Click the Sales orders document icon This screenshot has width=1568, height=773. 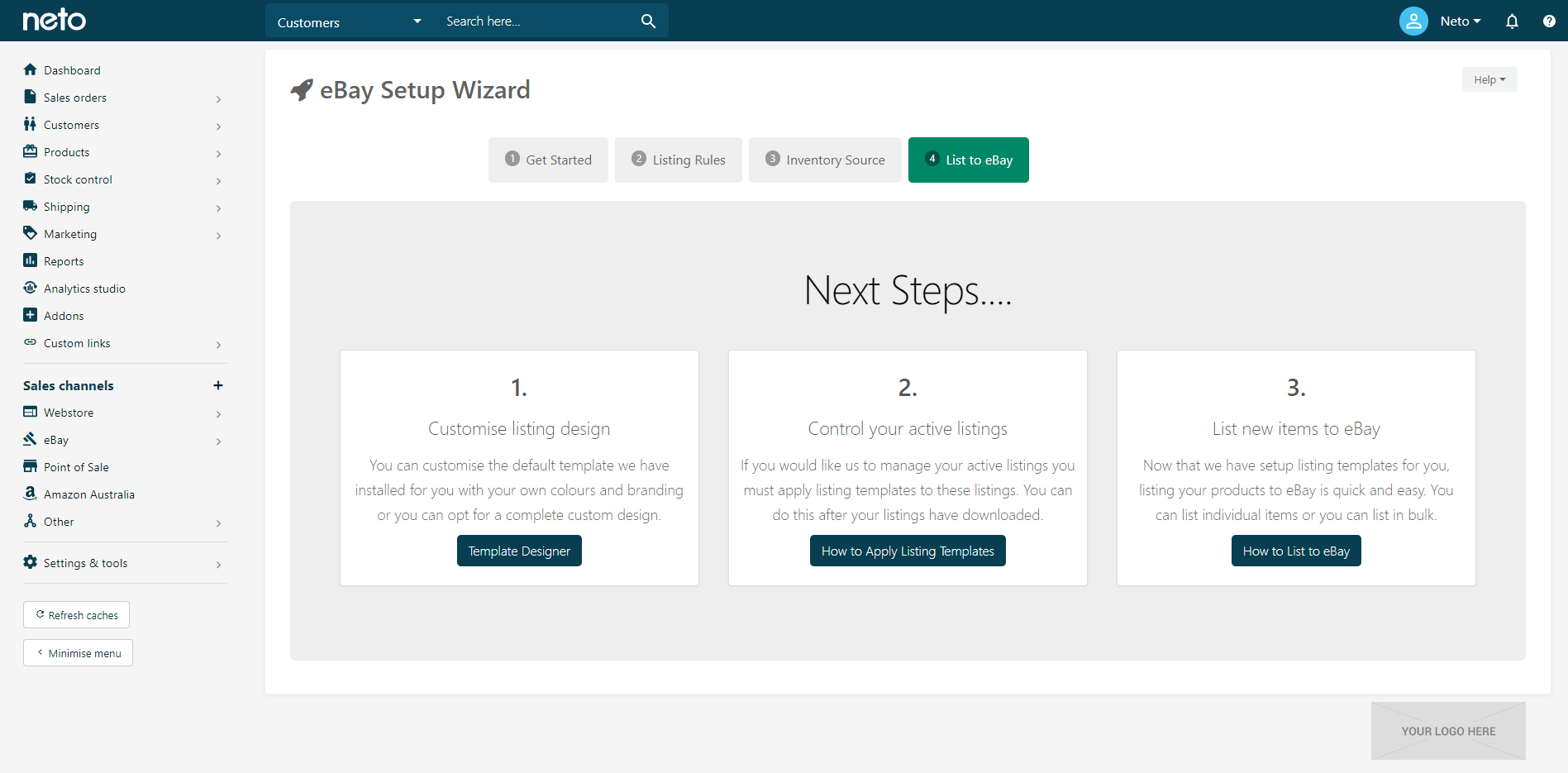(31, 97)
